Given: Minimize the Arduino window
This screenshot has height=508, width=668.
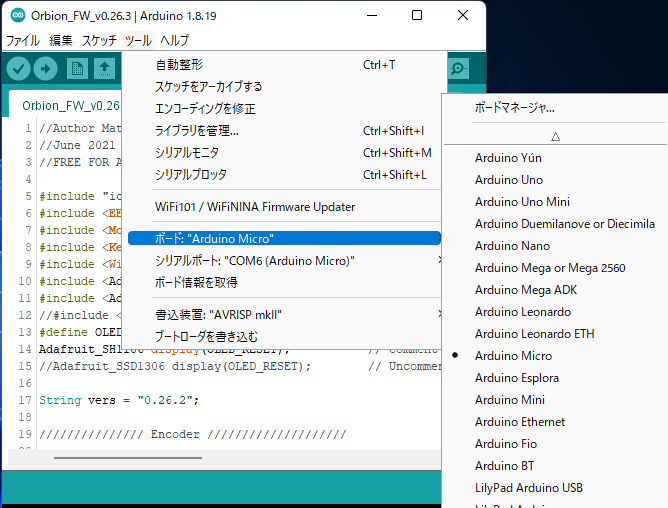Looking at the screenshot, I should (x=372, y=16).
